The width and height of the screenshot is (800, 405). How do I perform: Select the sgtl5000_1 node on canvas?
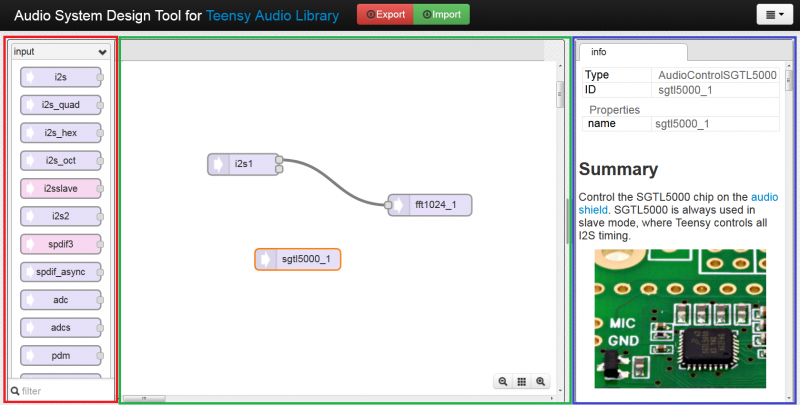tap(298, 259)
